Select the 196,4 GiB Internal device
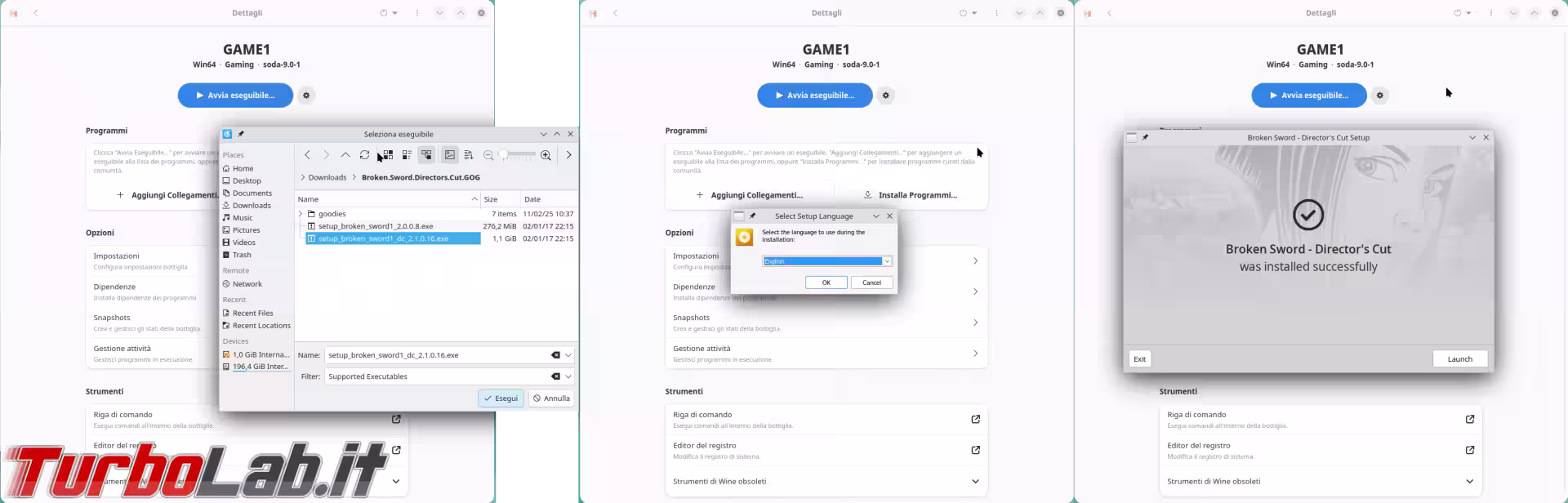 tap(256, 367)
